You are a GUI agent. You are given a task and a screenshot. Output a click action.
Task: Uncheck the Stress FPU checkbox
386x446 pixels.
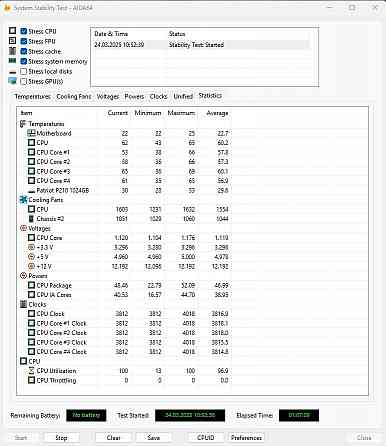click(x=23, y=41)
